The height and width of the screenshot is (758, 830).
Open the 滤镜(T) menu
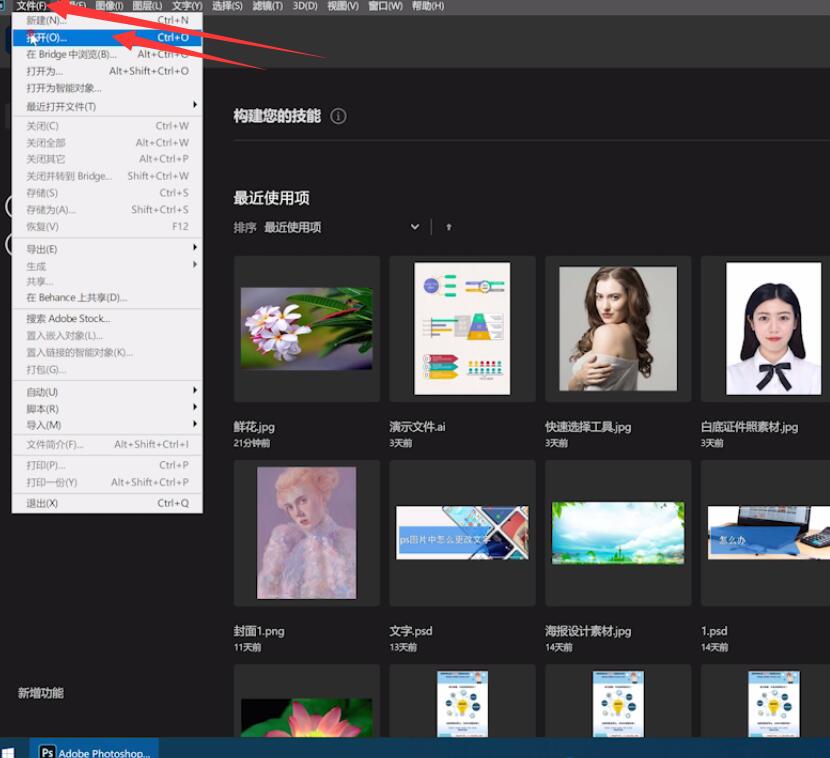point(267,6)
